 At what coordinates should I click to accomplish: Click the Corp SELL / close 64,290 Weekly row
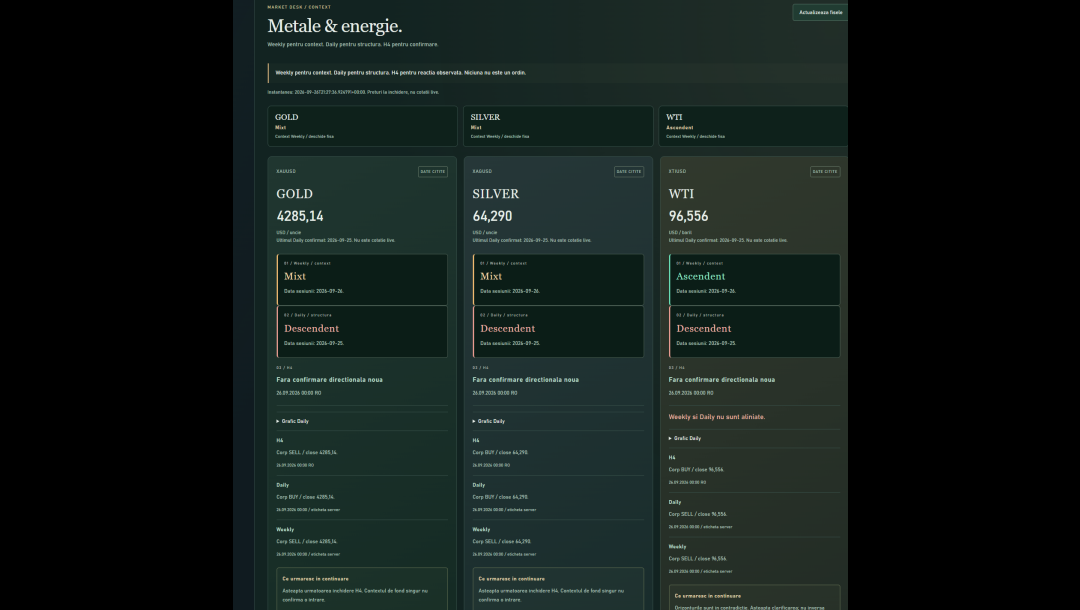pos(501,542)
